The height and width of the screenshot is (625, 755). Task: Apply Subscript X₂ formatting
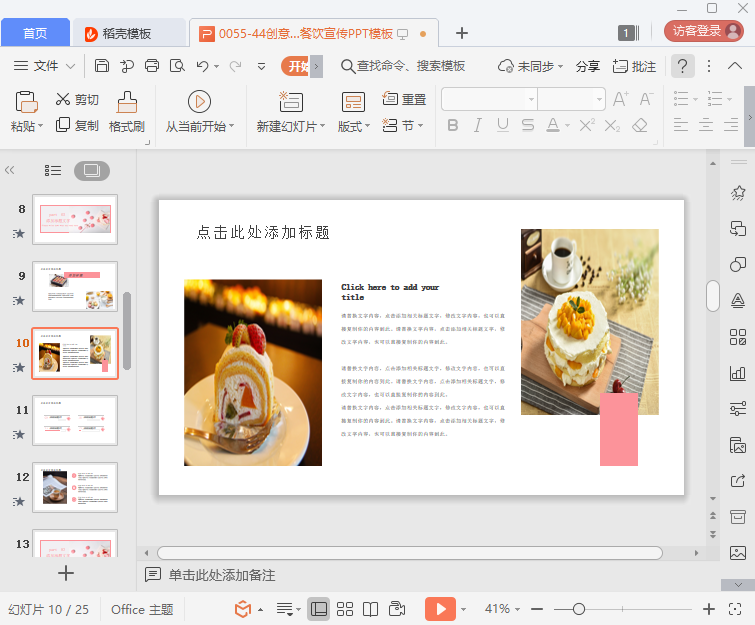(612, 126)
